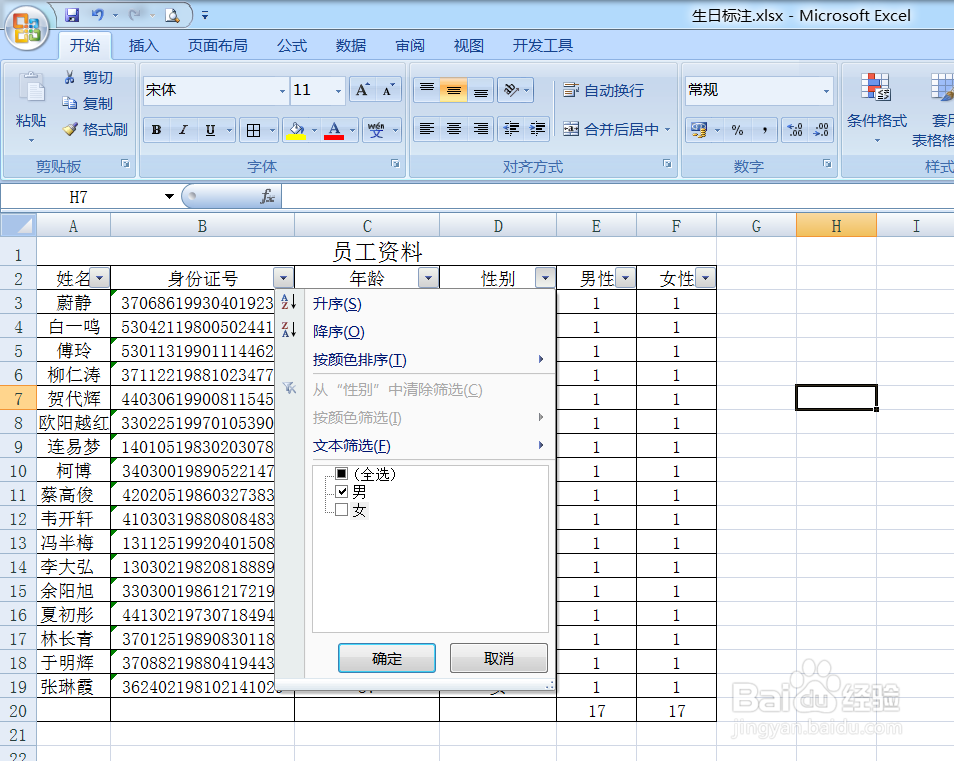954x761 pixels.
Task: Click the fx insert function icon
Action: [x=267, y=196]
